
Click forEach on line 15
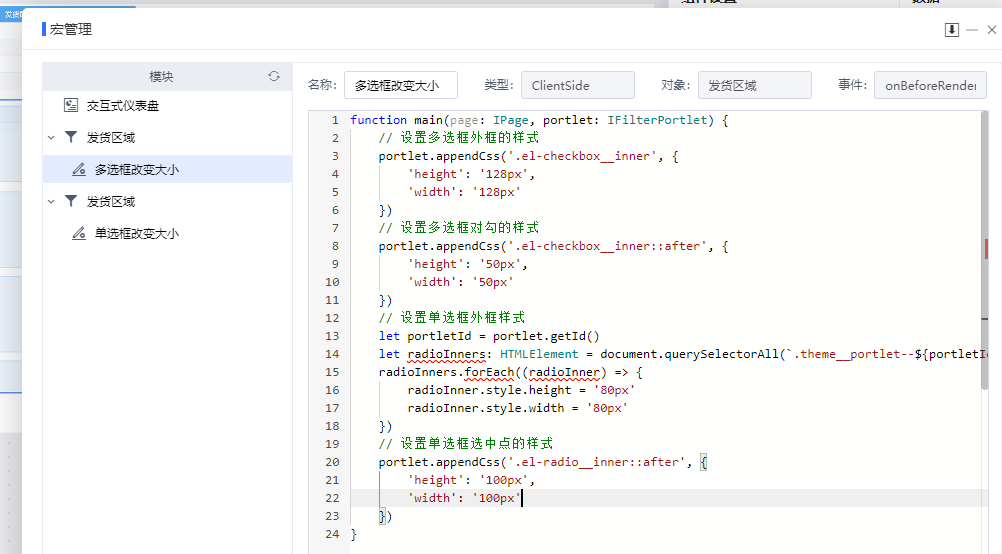coord(489,372)
